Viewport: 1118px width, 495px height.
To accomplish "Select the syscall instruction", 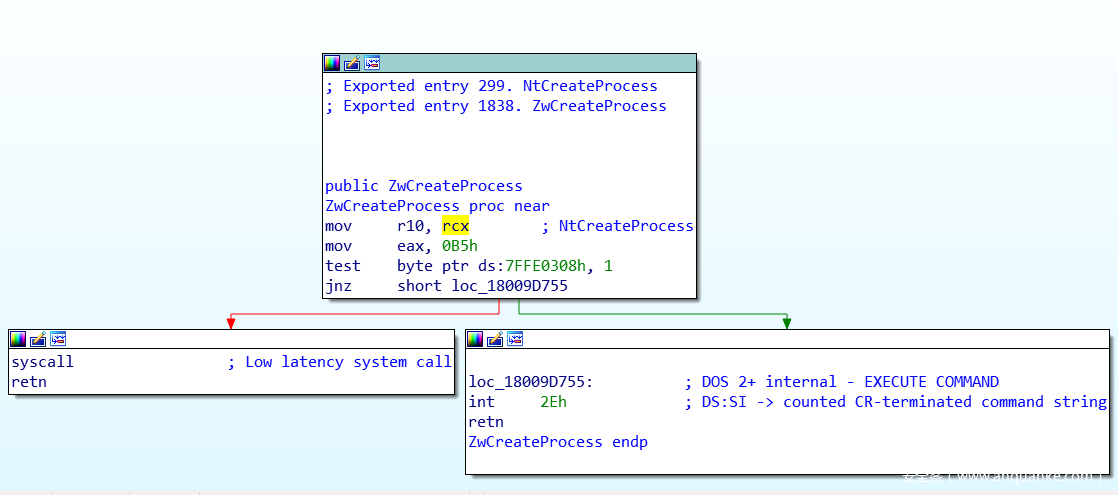I will (42, 362).
